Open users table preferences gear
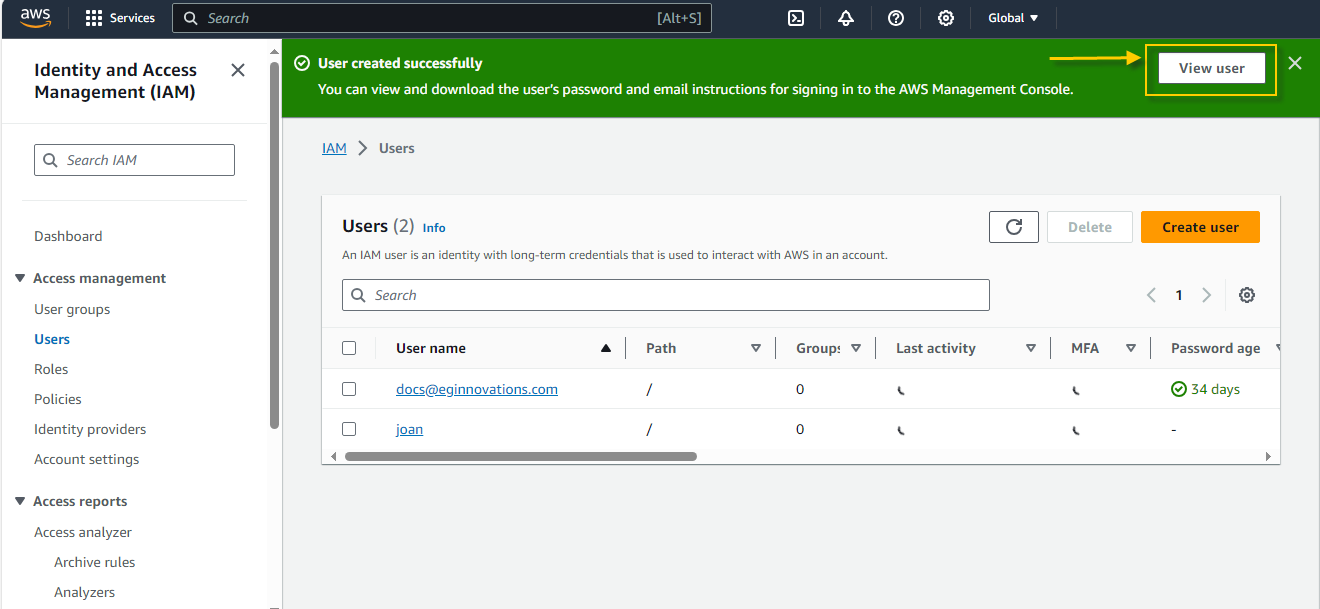Screen dimensions: 1320x609 tap(1247, 295)
